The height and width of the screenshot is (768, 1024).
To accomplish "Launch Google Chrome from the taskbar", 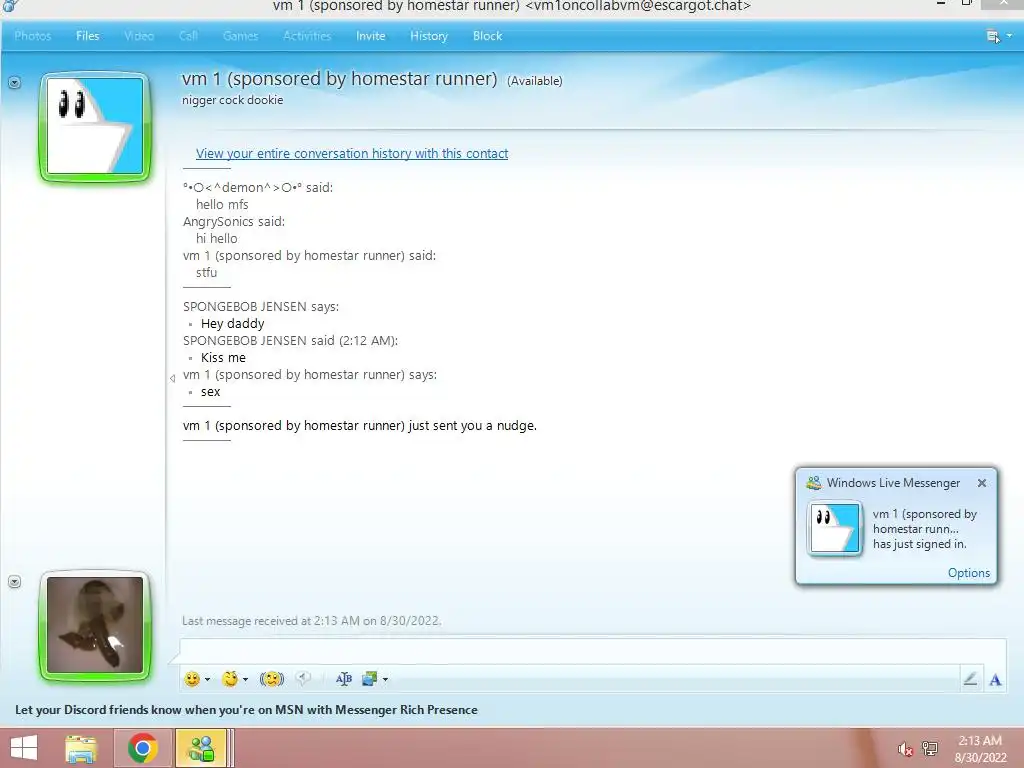I will click(x=142, y=748).
